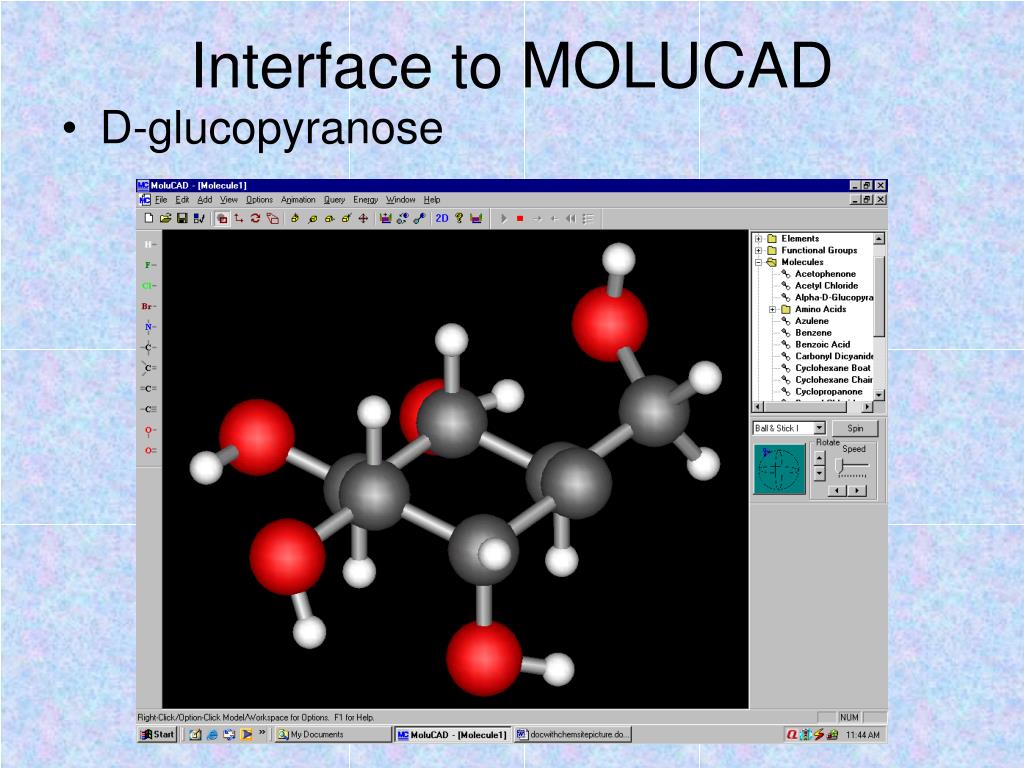Select the N nitrogen atom tool
This screenshot has height=768, width=1024.
(149, 327)
